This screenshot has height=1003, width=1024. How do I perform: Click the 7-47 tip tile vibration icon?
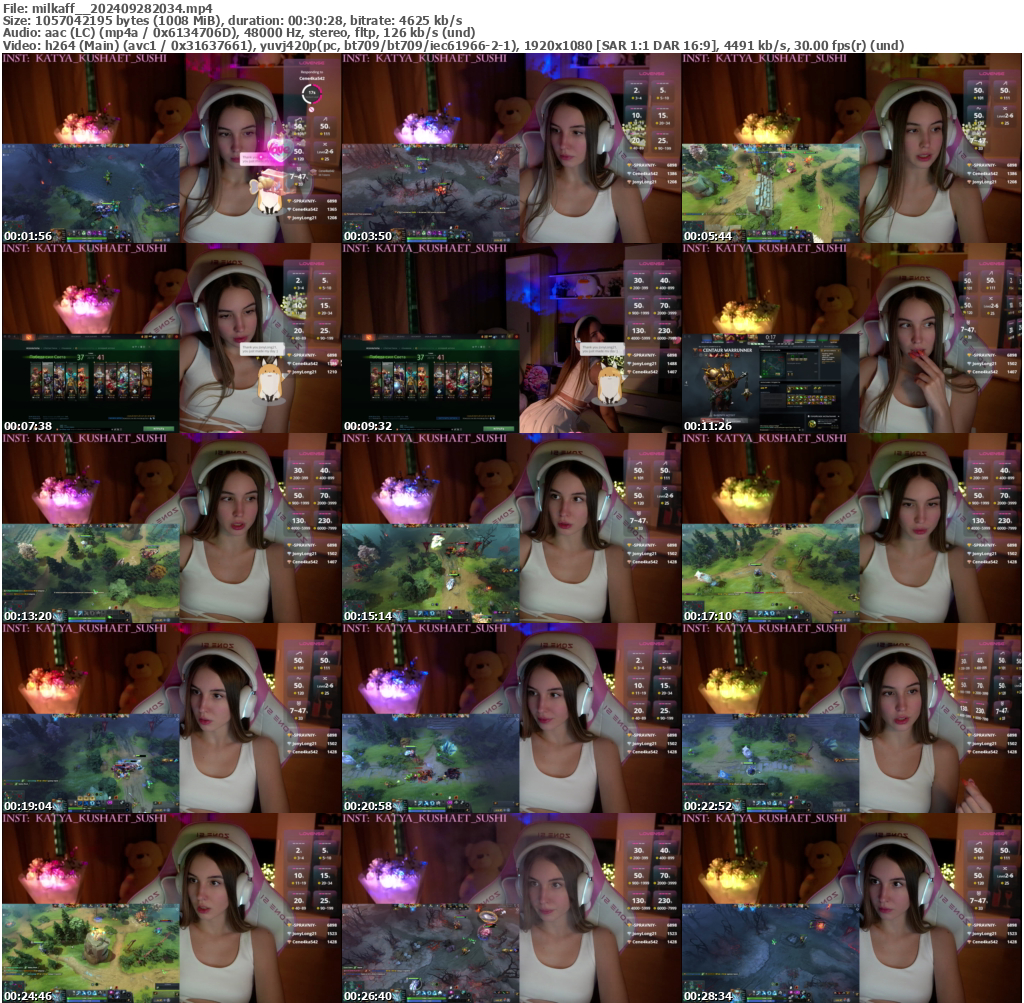click(x=299, y=169)
